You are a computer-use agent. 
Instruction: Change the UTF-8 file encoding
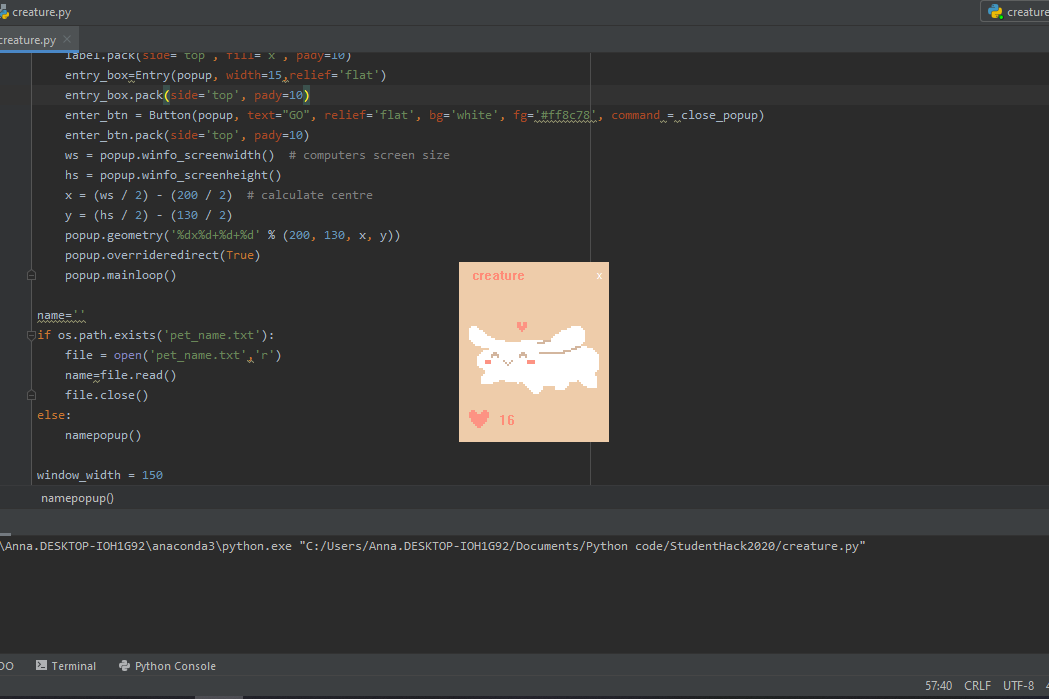click(1018, 686)
